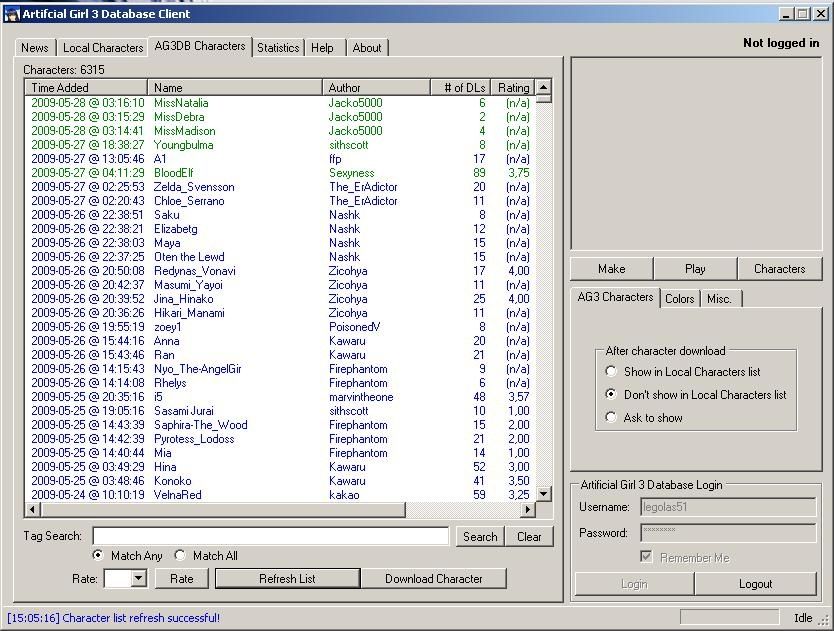Select the BloodElf character row
The width and height of the screenshot is (834, 631).
[280, 173]
